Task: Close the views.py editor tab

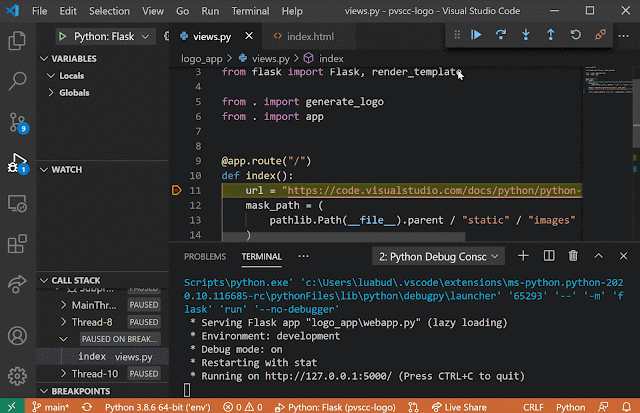Action: click(x=249, y=36)
